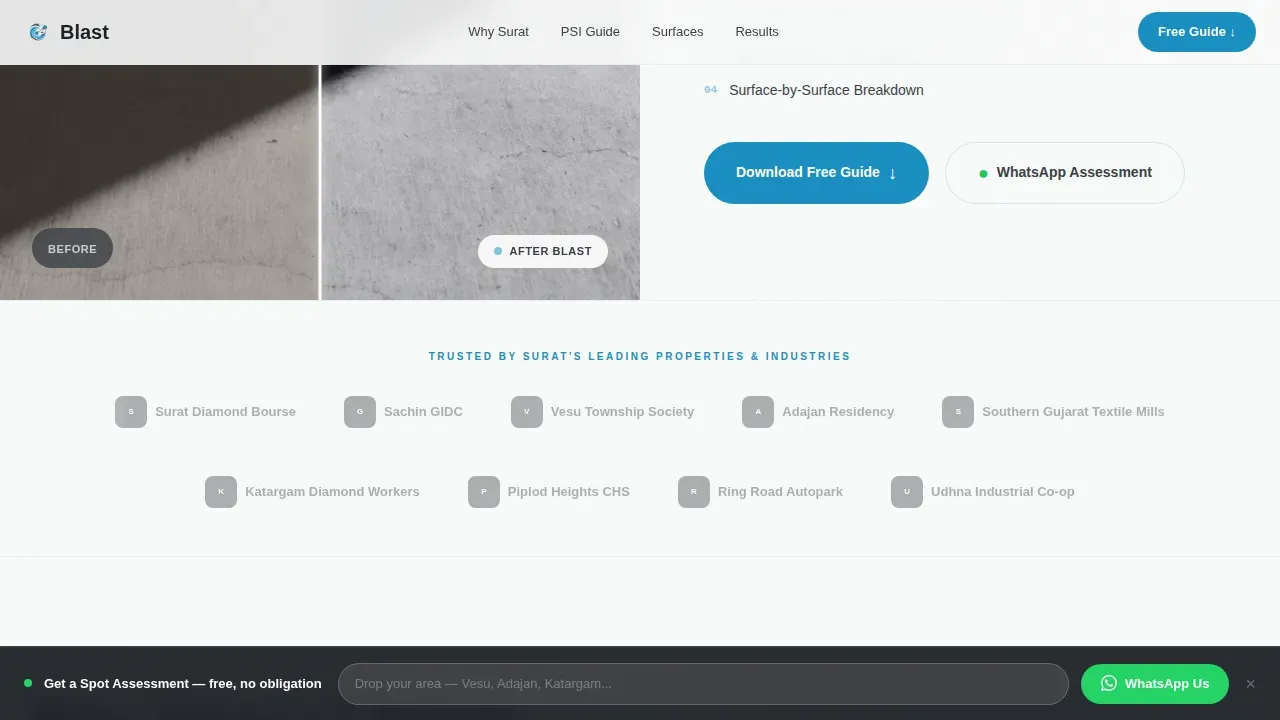
Task: Click the green WhatsApp Us button
Action: [1155, 684]
